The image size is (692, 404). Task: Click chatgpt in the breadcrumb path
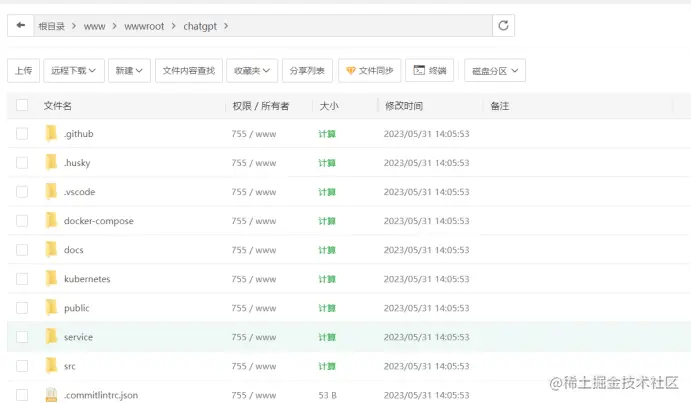tap(200, 26)
